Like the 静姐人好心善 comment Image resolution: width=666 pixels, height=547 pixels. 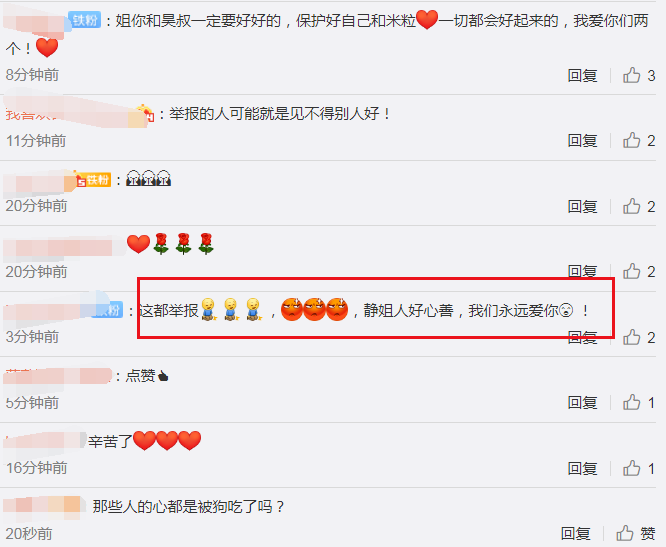(x=639, y=337)
